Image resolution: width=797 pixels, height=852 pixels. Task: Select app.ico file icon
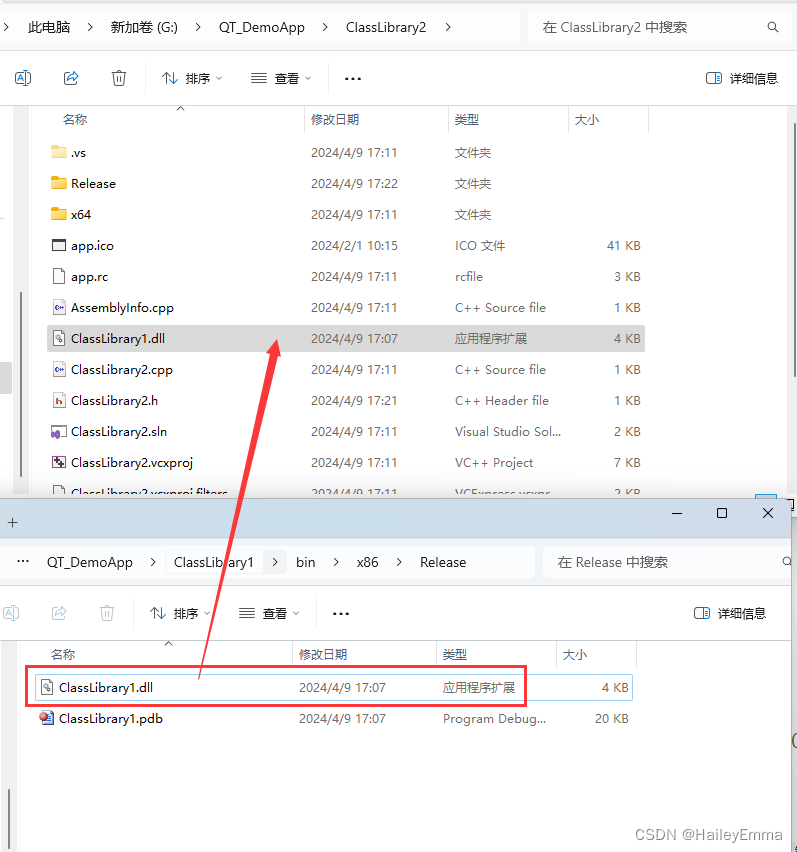(x=59, y=245)
